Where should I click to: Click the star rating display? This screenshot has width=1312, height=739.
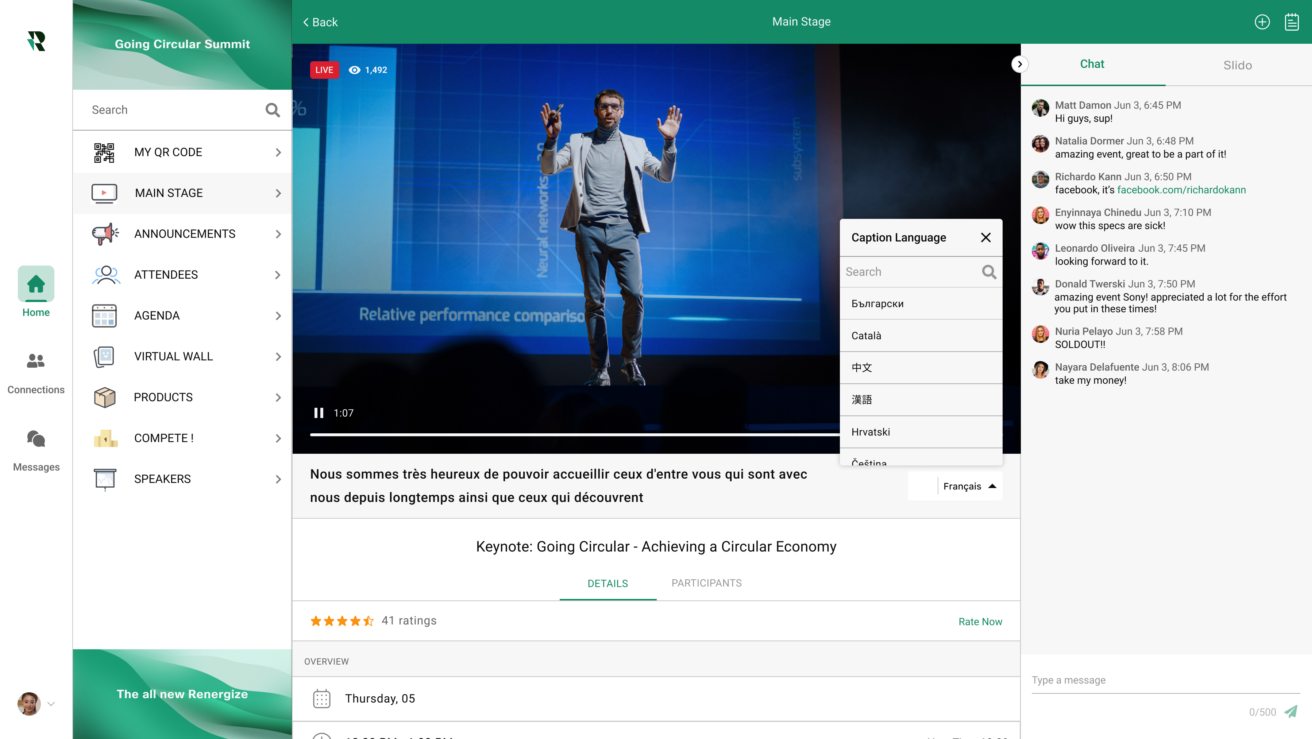click(342, 621)
